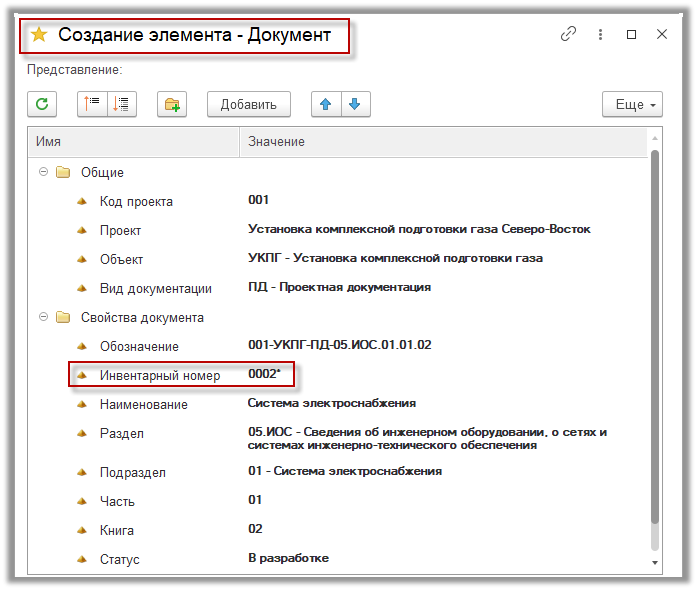This screenshot has width=697, height=590.
Task: Collapse the Свойства документа group
Action: pos(43,317)
